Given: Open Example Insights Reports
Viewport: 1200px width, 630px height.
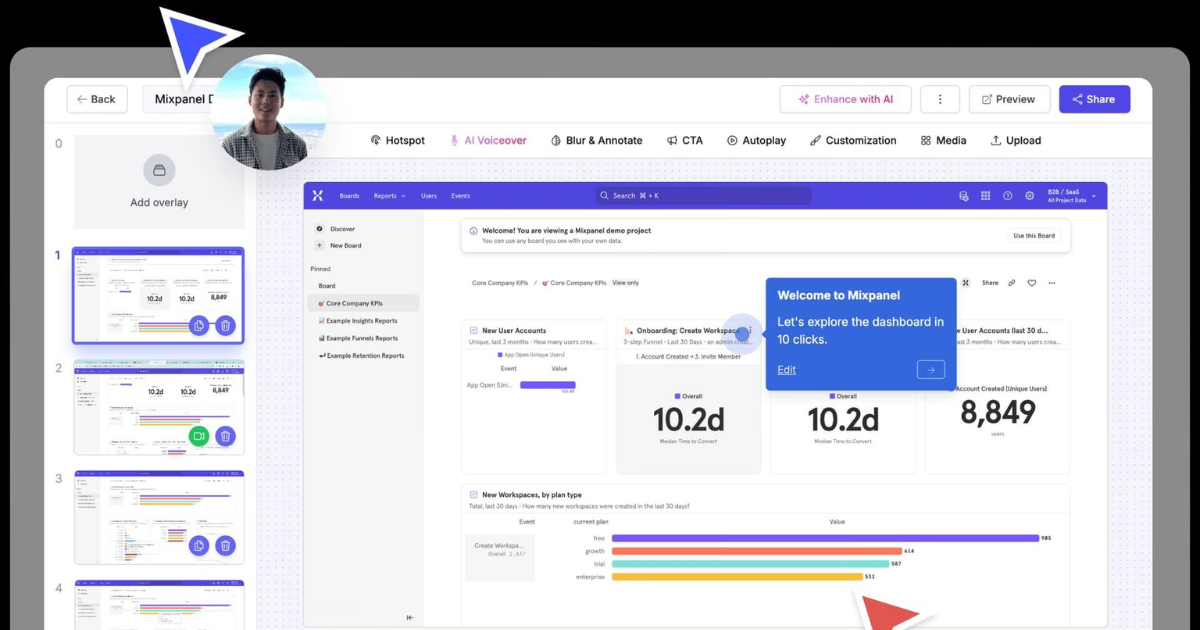Looking at the screenshot, I should (x=358, y=321).
